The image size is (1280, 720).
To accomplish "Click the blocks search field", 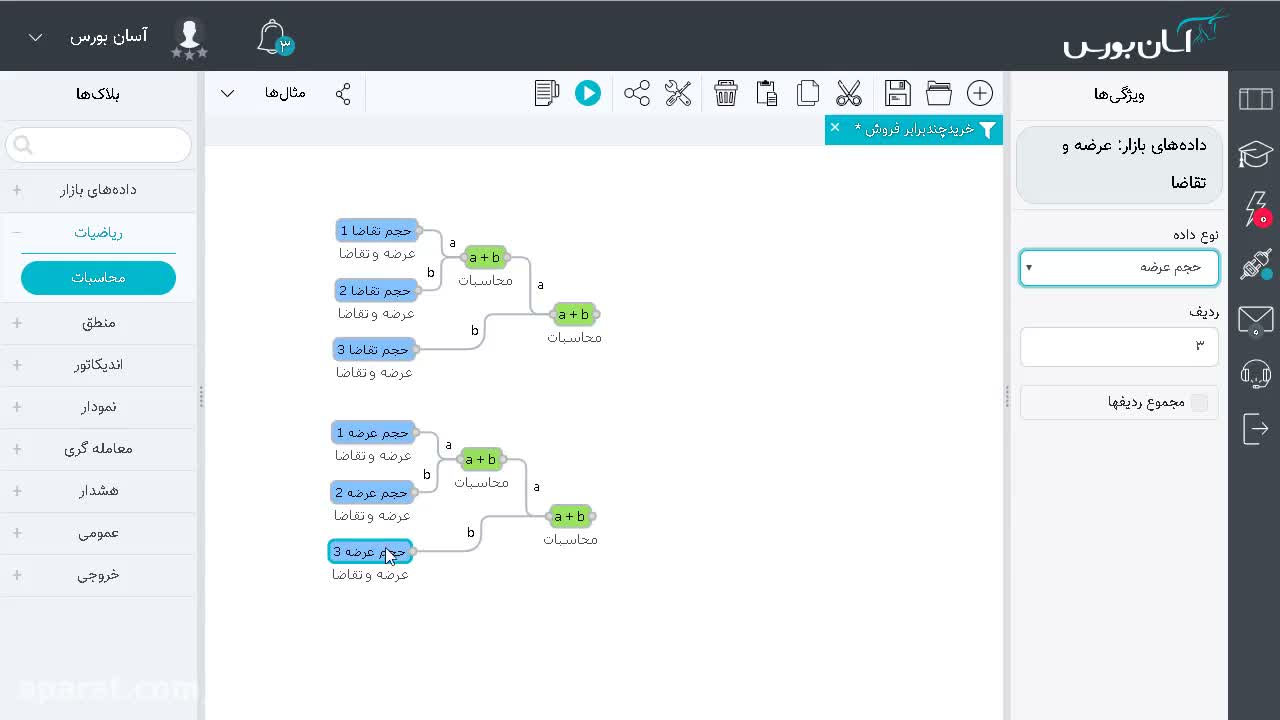I will pyautogui.click(x=98, y=145).
